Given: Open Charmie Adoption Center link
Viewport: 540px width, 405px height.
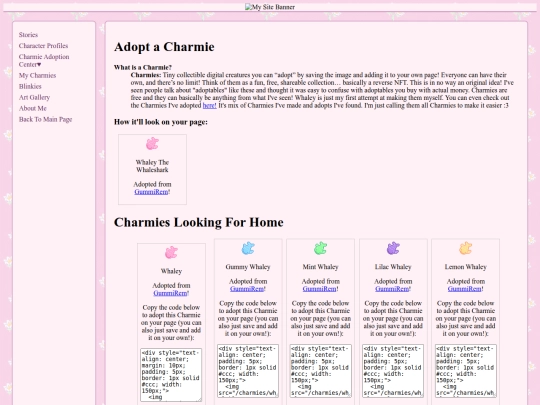Looking at the screenshot, I should click(x=44, y=61).
